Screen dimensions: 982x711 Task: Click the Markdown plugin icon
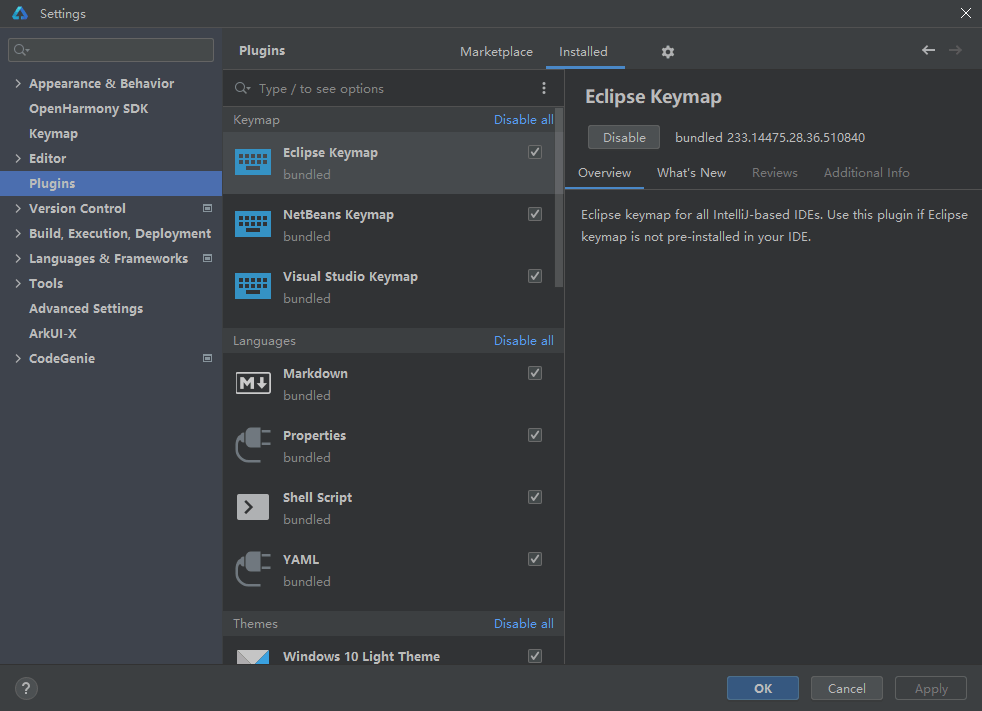[x=253, y=383]
